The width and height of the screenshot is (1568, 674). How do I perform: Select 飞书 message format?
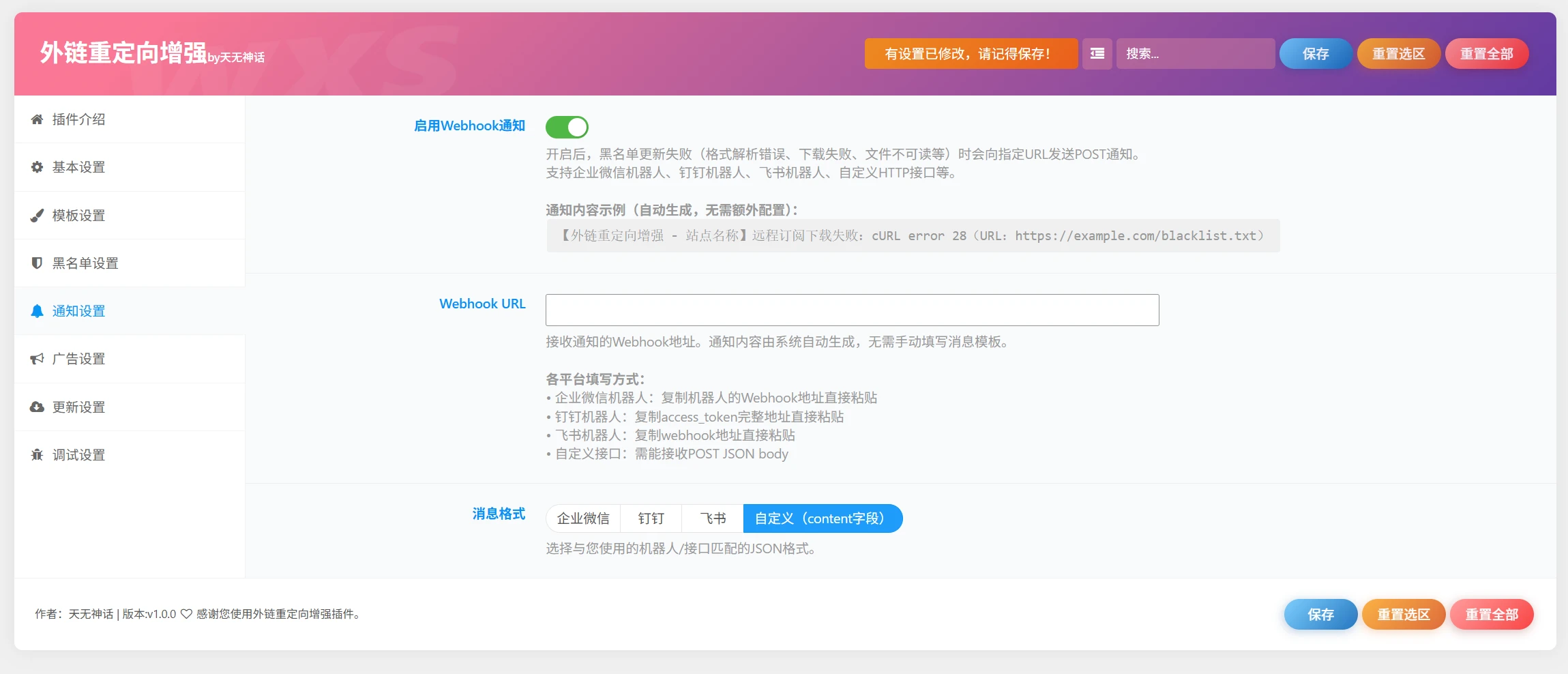click(x=713, y=518)
